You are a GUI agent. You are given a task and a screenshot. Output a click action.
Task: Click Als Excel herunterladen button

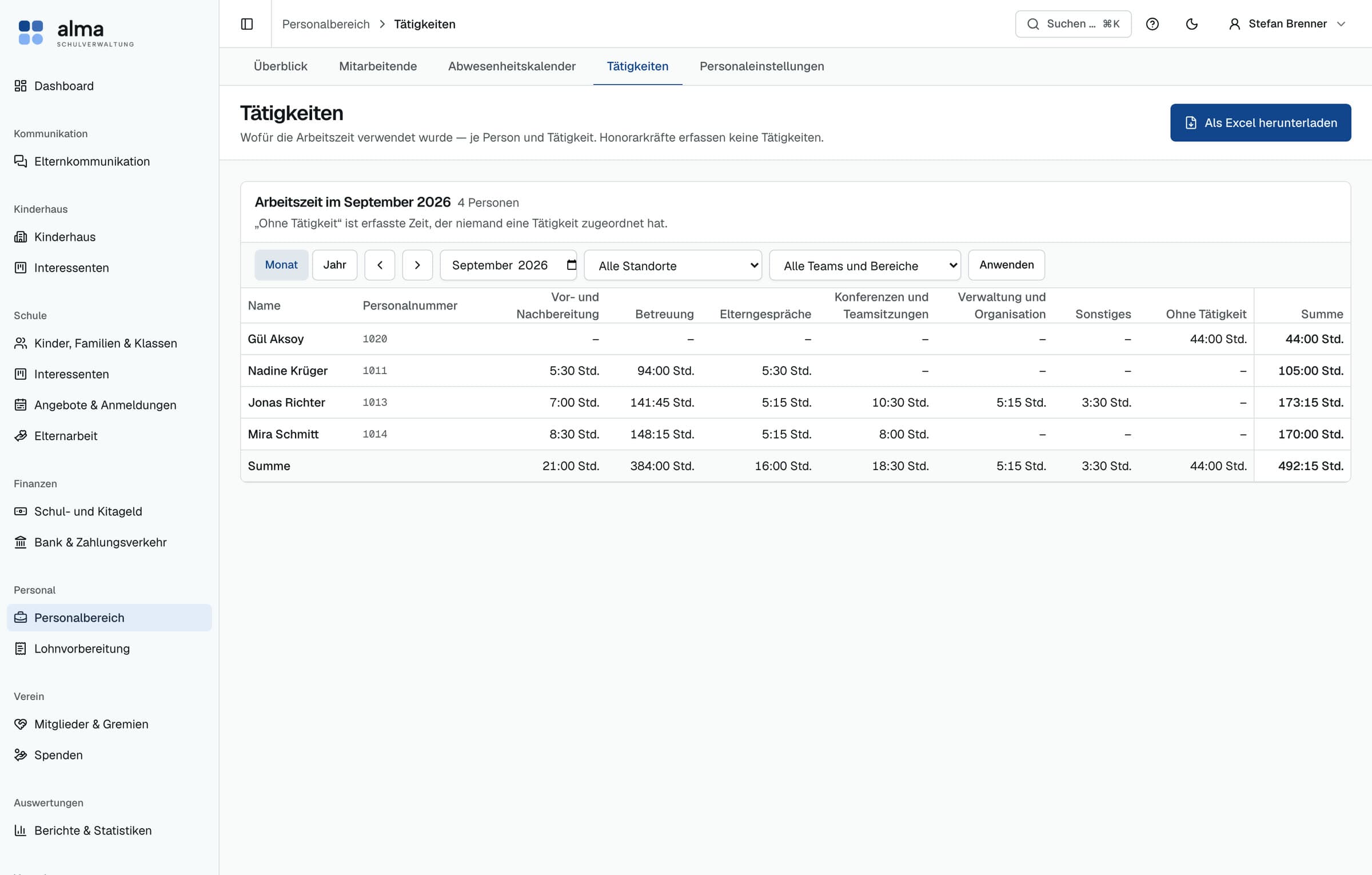[x=1261, y=123]
